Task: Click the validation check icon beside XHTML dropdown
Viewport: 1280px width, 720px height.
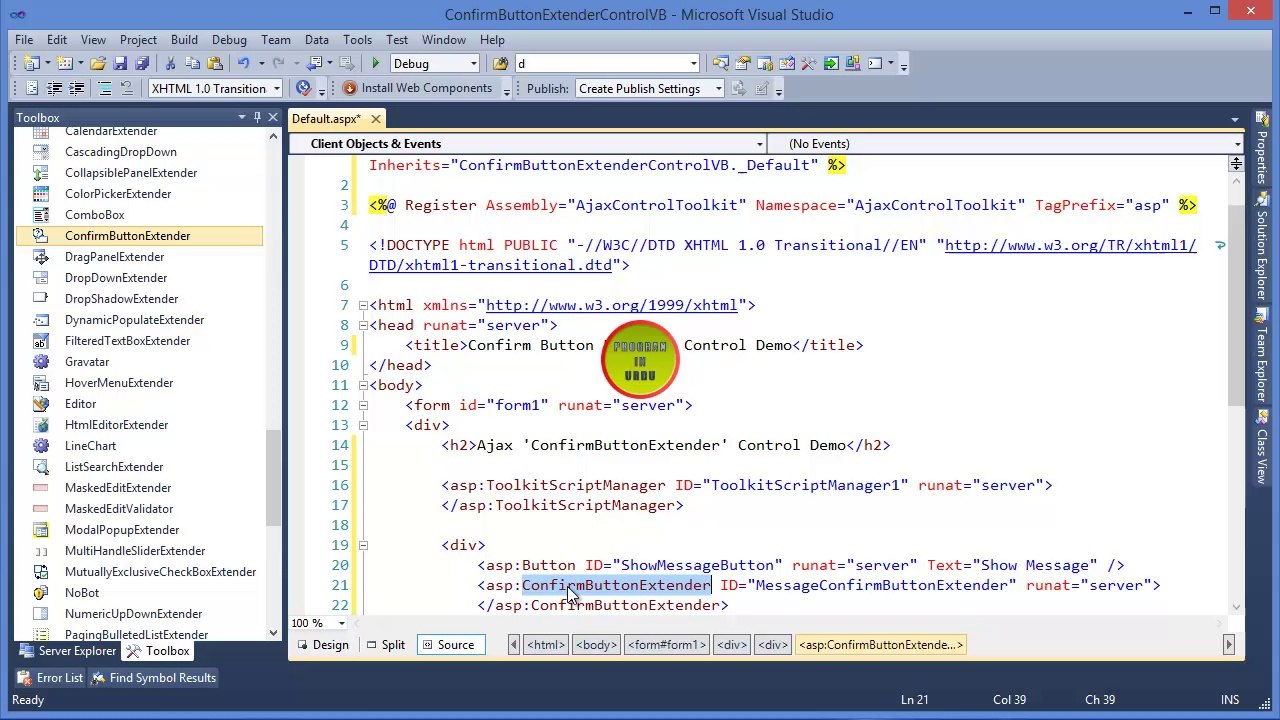Action: pyautogui.click(x=304, y=88)
